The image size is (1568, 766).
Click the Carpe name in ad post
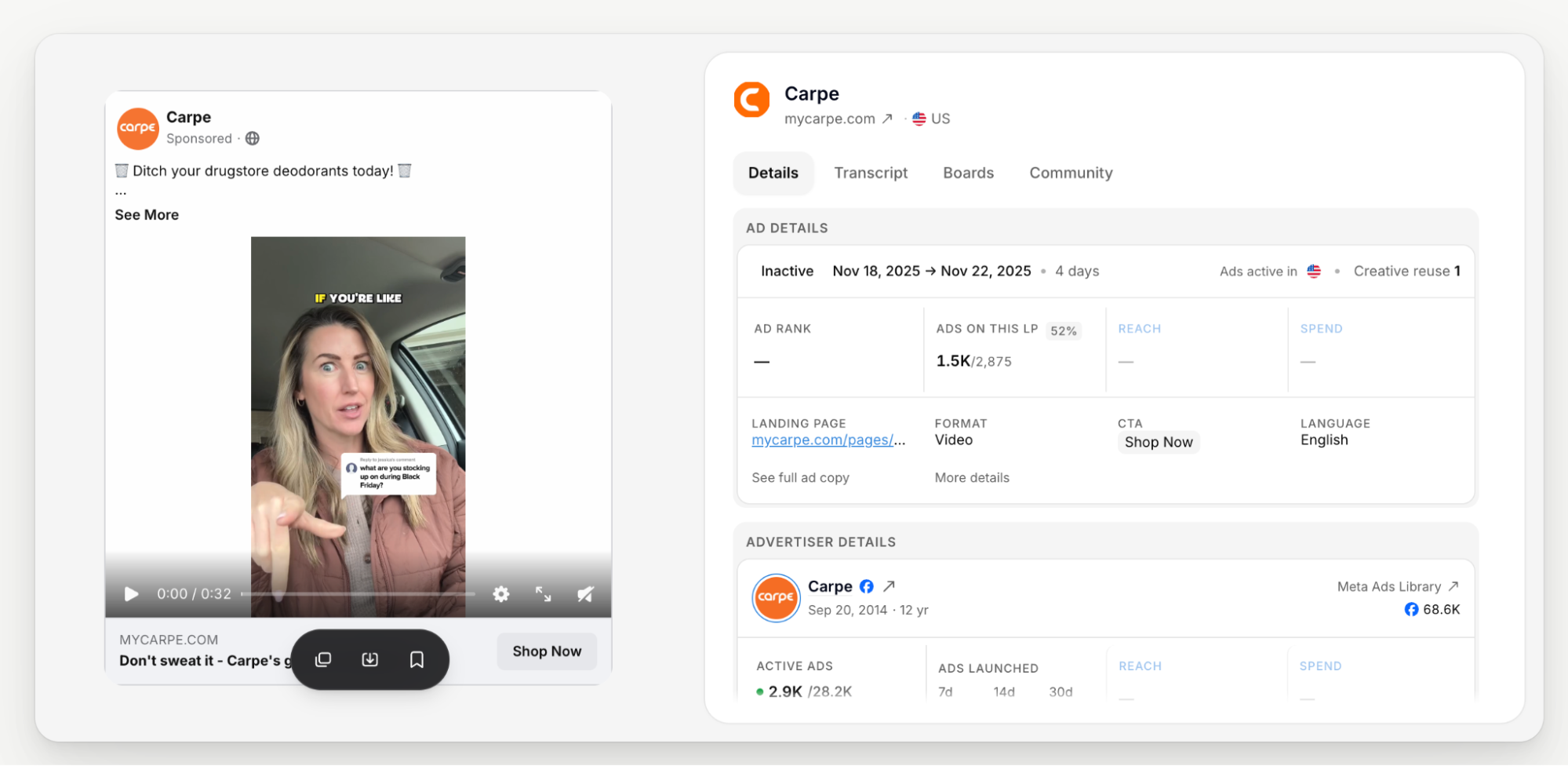click(x=188, y=117)
